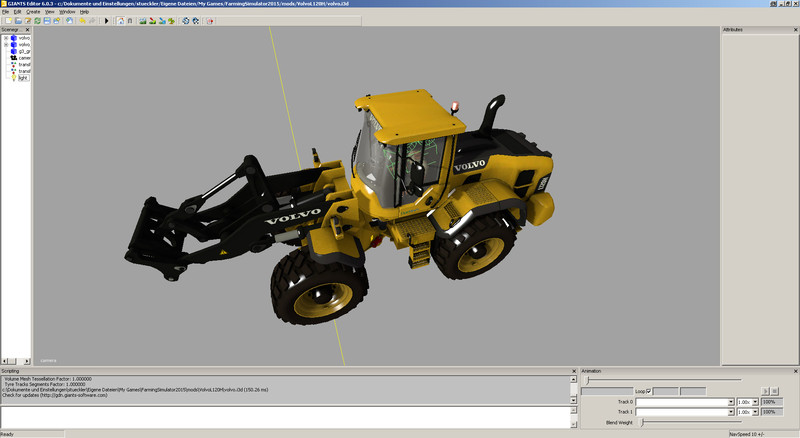Click the New scene toolbar icon

point(8,21)
